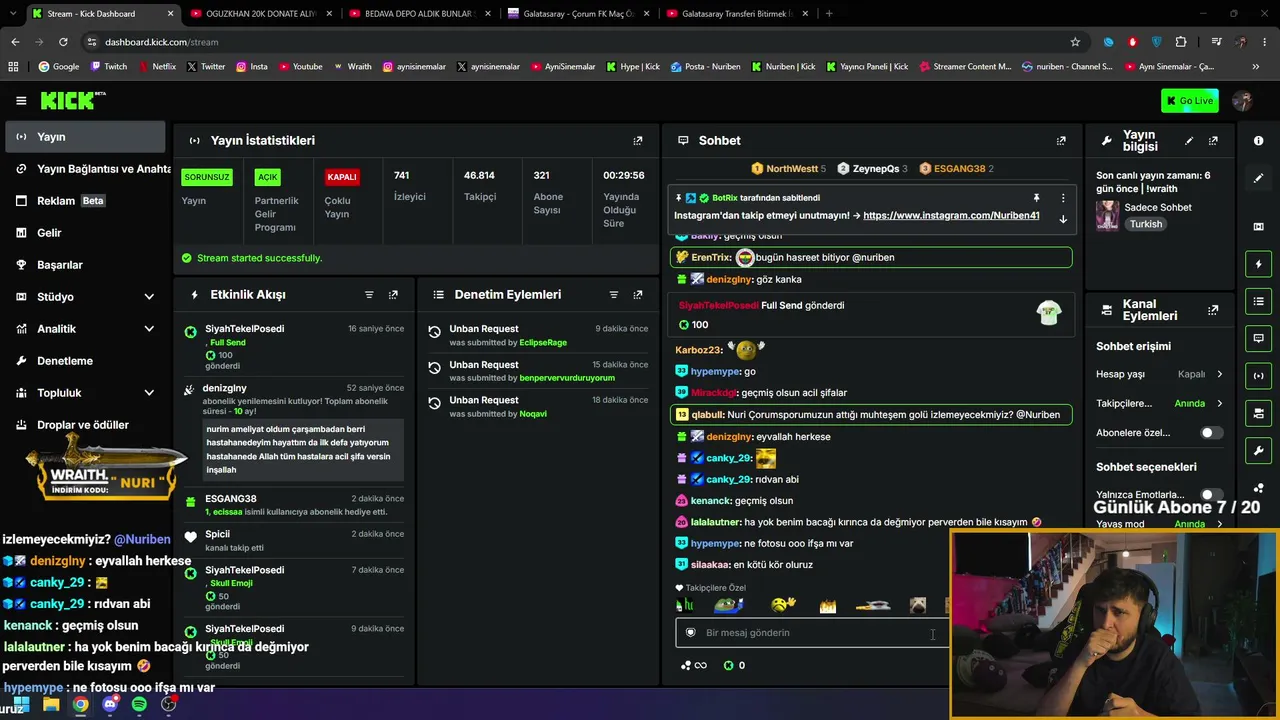Click the info icon in right rail
Screen dimensions: 1280x720
click(x=1258, y=141)
